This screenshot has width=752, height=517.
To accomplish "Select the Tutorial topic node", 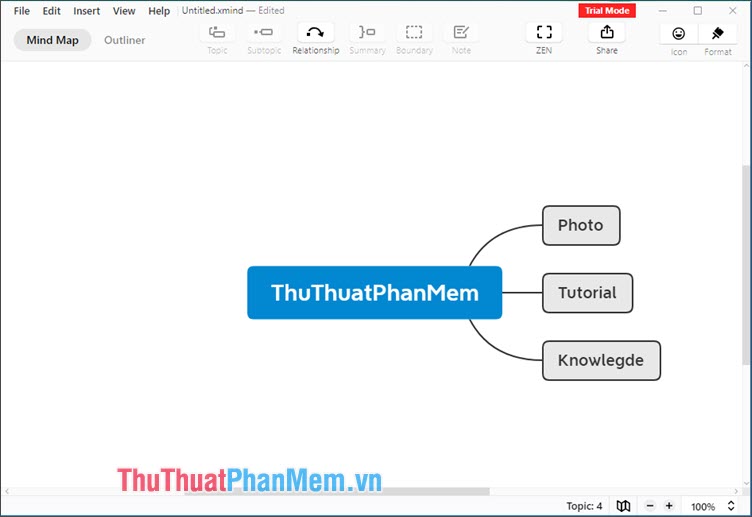I will pyautogui.click(x=587, y=293).
